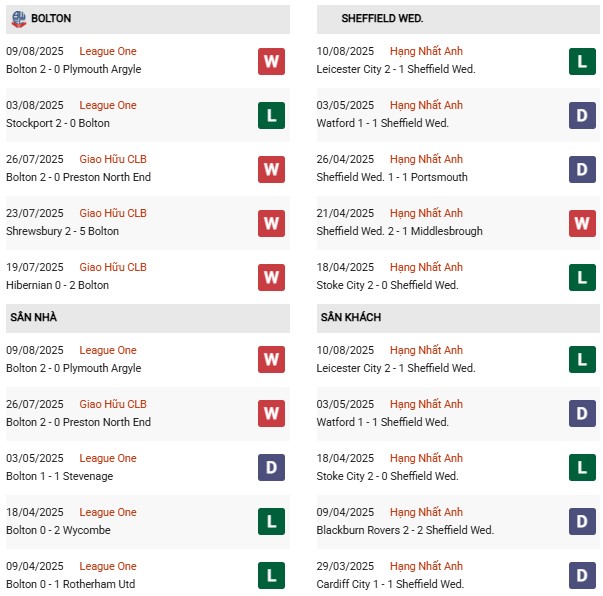Open the SÂN NHÀ section header
603x596 pixels.
click(148, 318)
